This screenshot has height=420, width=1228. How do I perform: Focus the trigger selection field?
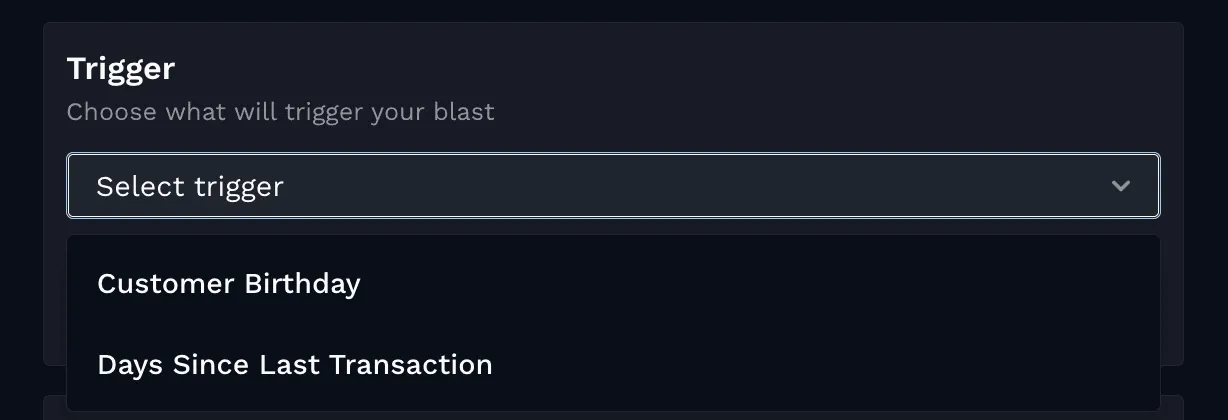[613, 186]
